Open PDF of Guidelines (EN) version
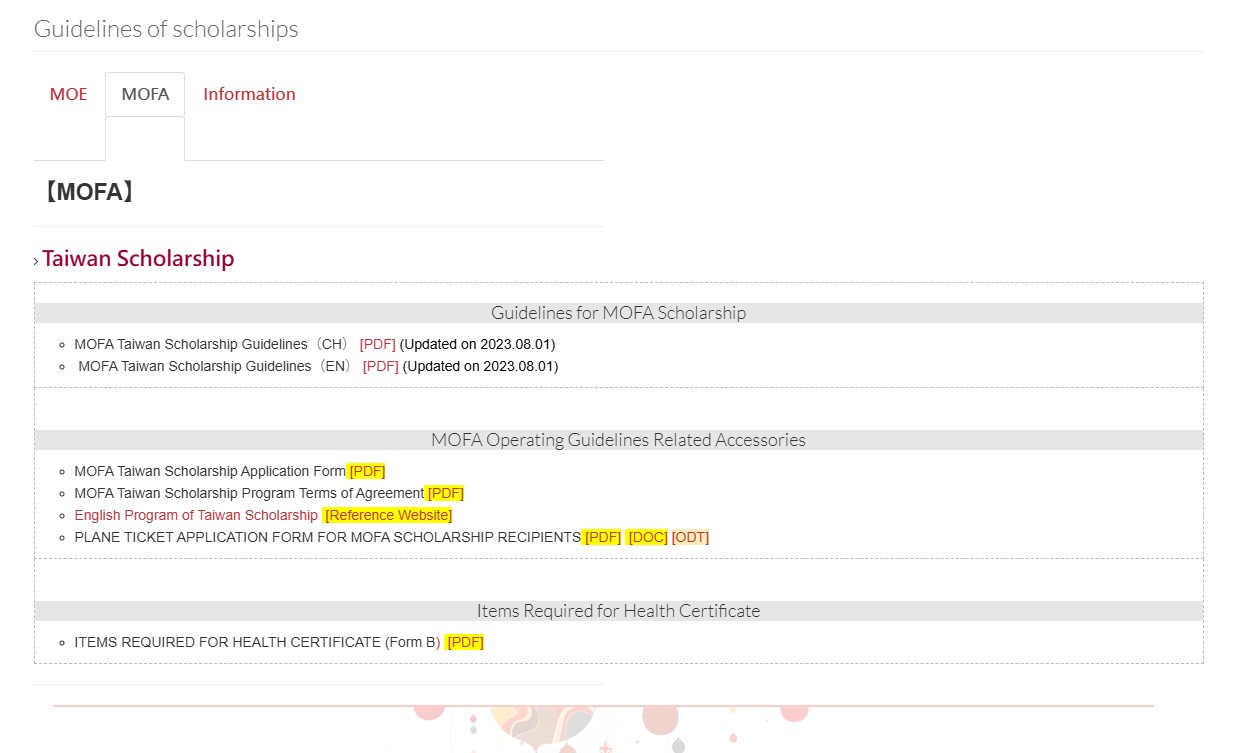 pos(380,366)
